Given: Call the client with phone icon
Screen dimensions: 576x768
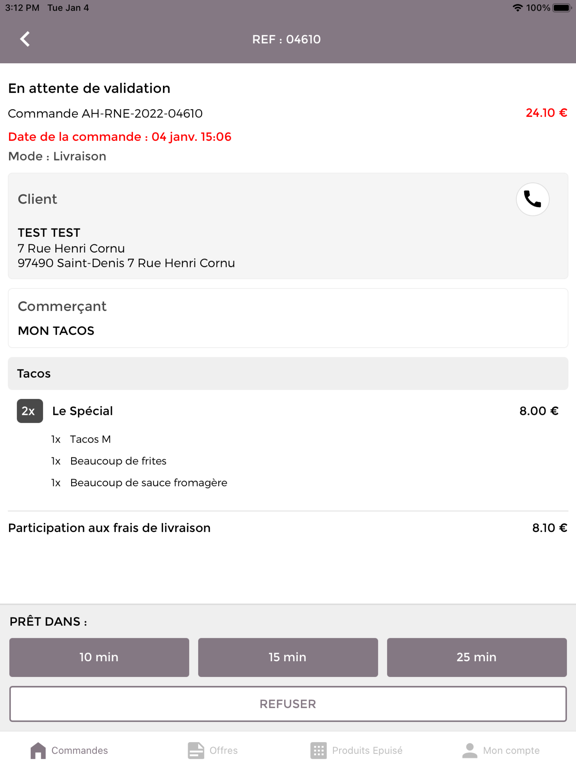Looking at the screenshot, I should click(x=532, y=199).
